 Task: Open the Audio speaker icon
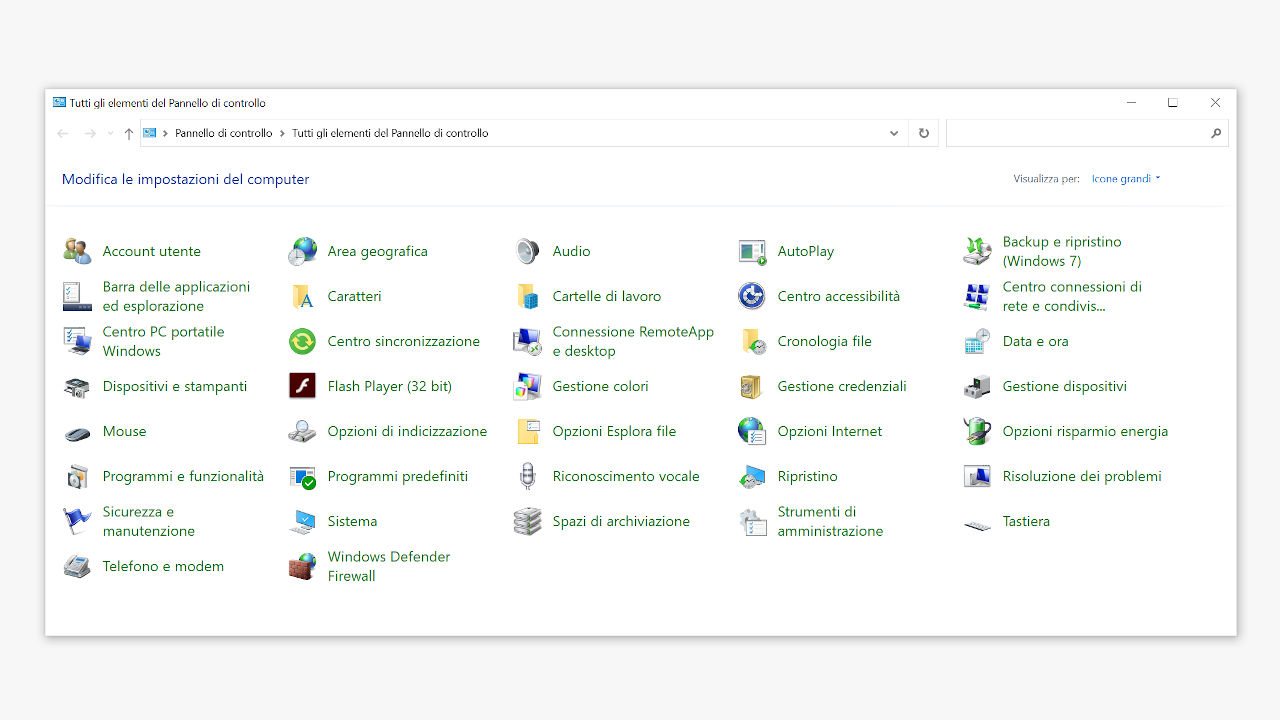tap(527, 251)
